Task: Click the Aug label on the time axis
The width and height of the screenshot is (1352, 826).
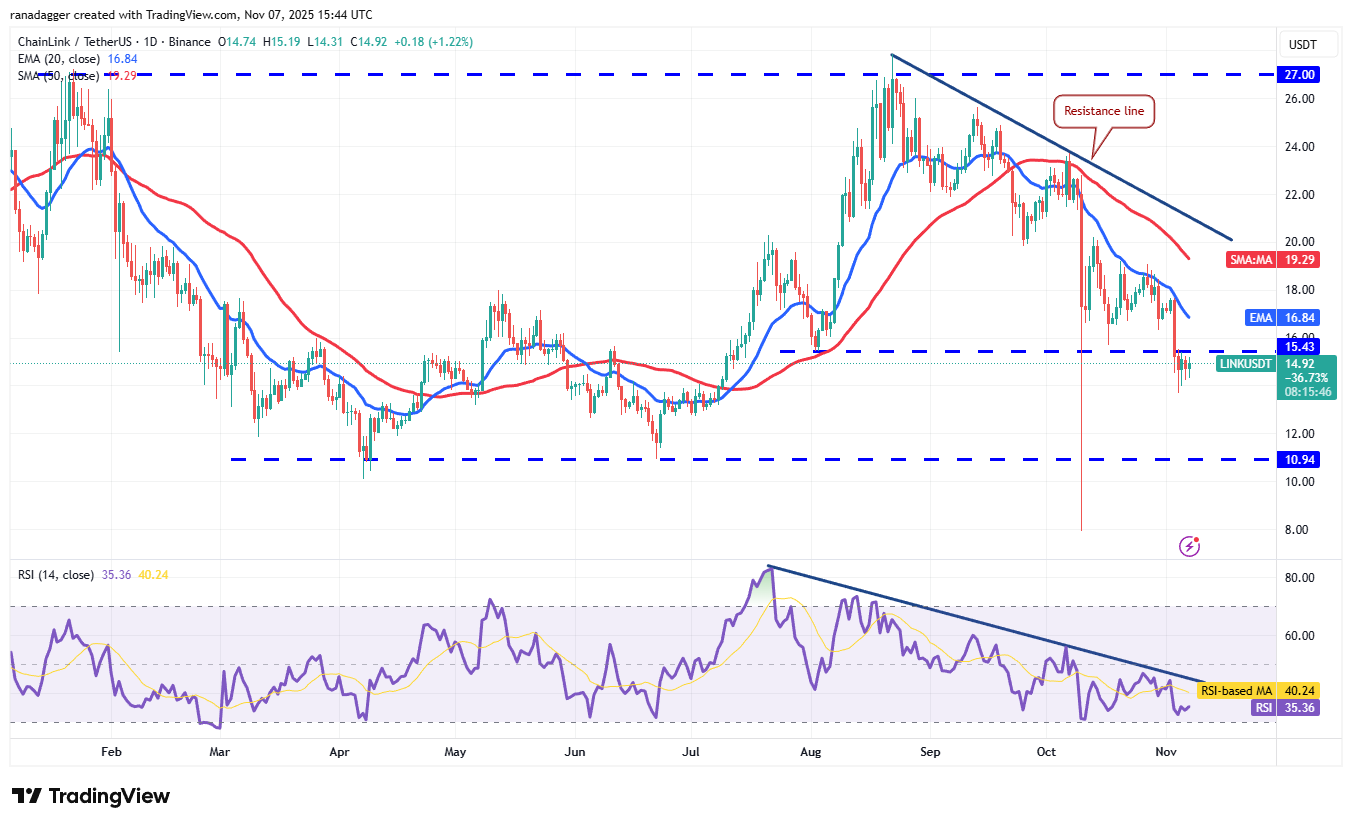Action: pos(810,751)
